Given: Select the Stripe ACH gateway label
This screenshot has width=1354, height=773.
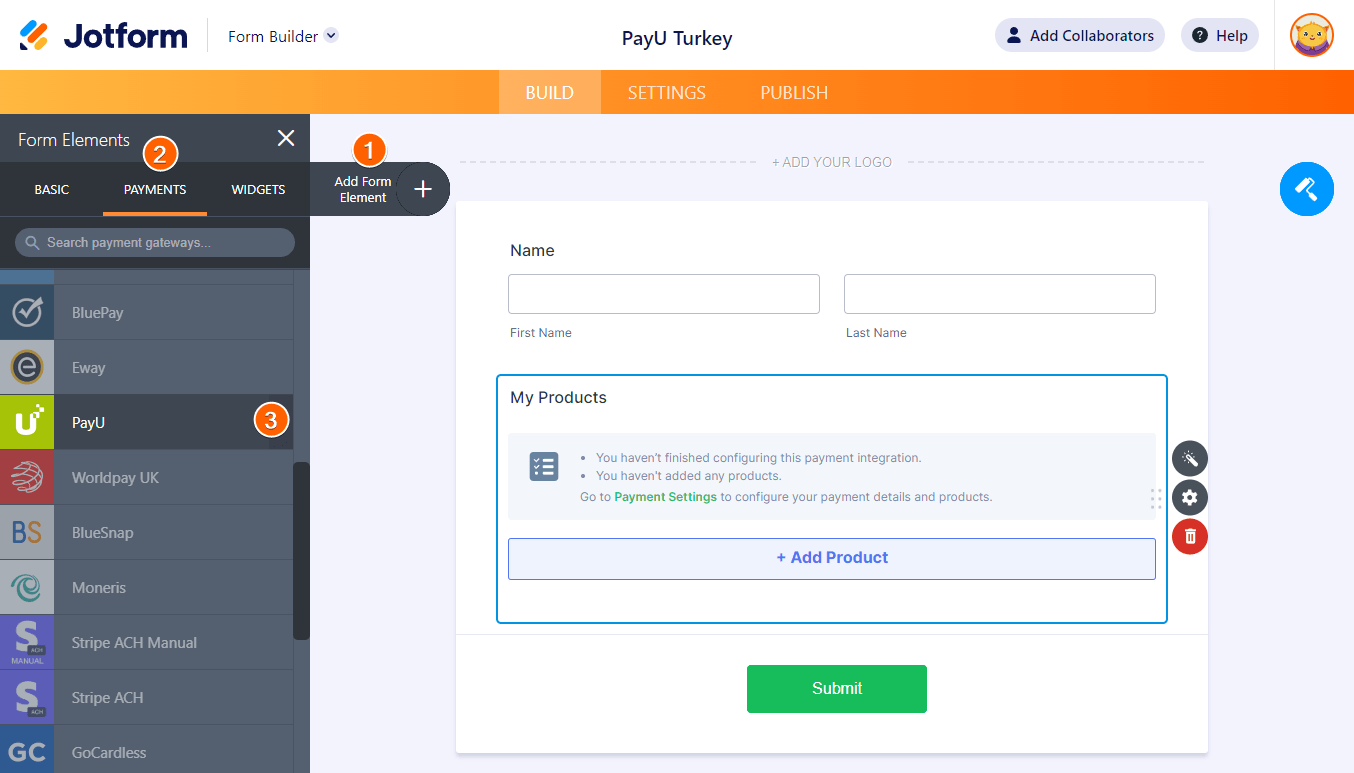Looking at the screenshot, I should [x=108, y=698].
